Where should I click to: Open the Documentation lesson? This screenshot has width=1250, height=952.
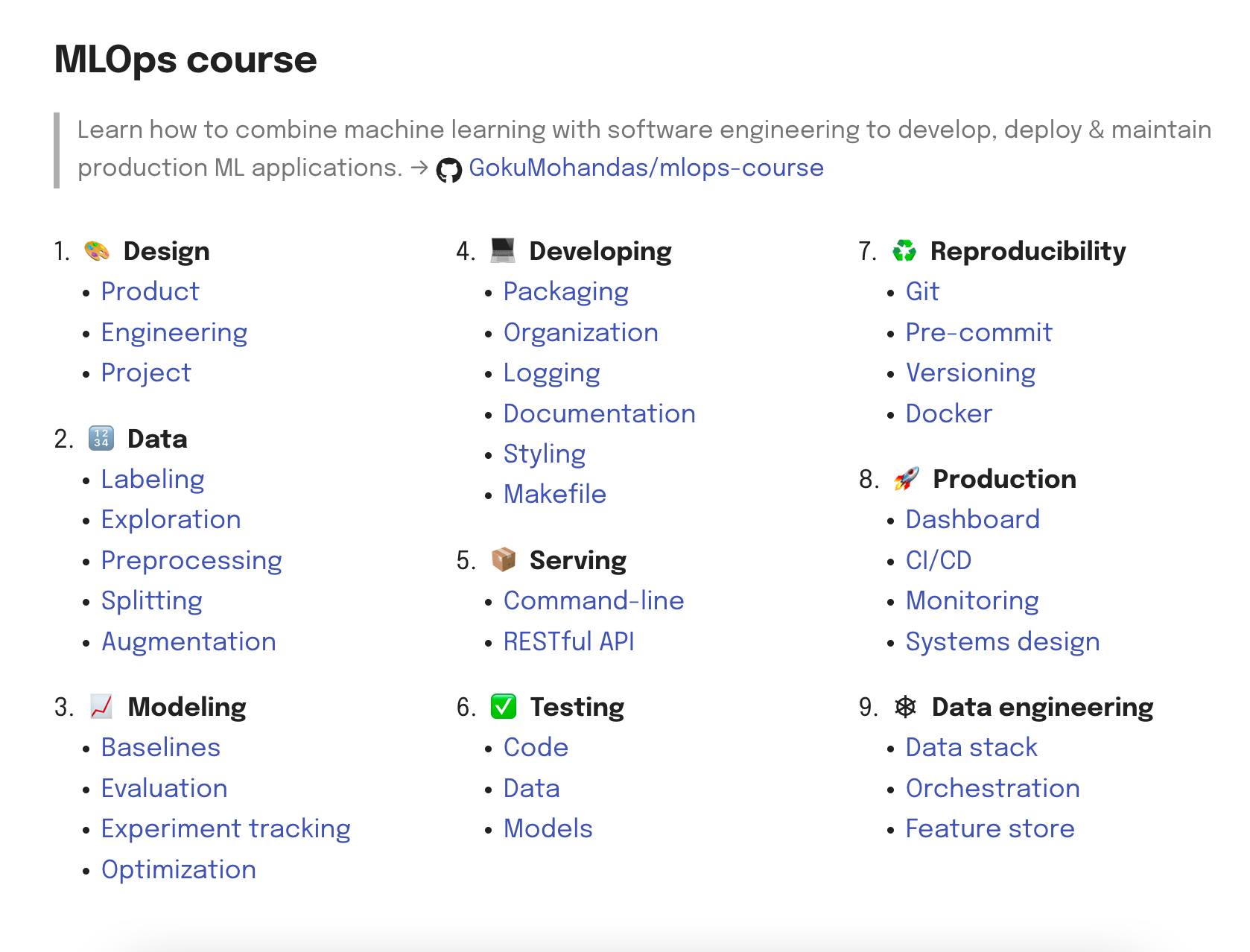click(600, 413)
